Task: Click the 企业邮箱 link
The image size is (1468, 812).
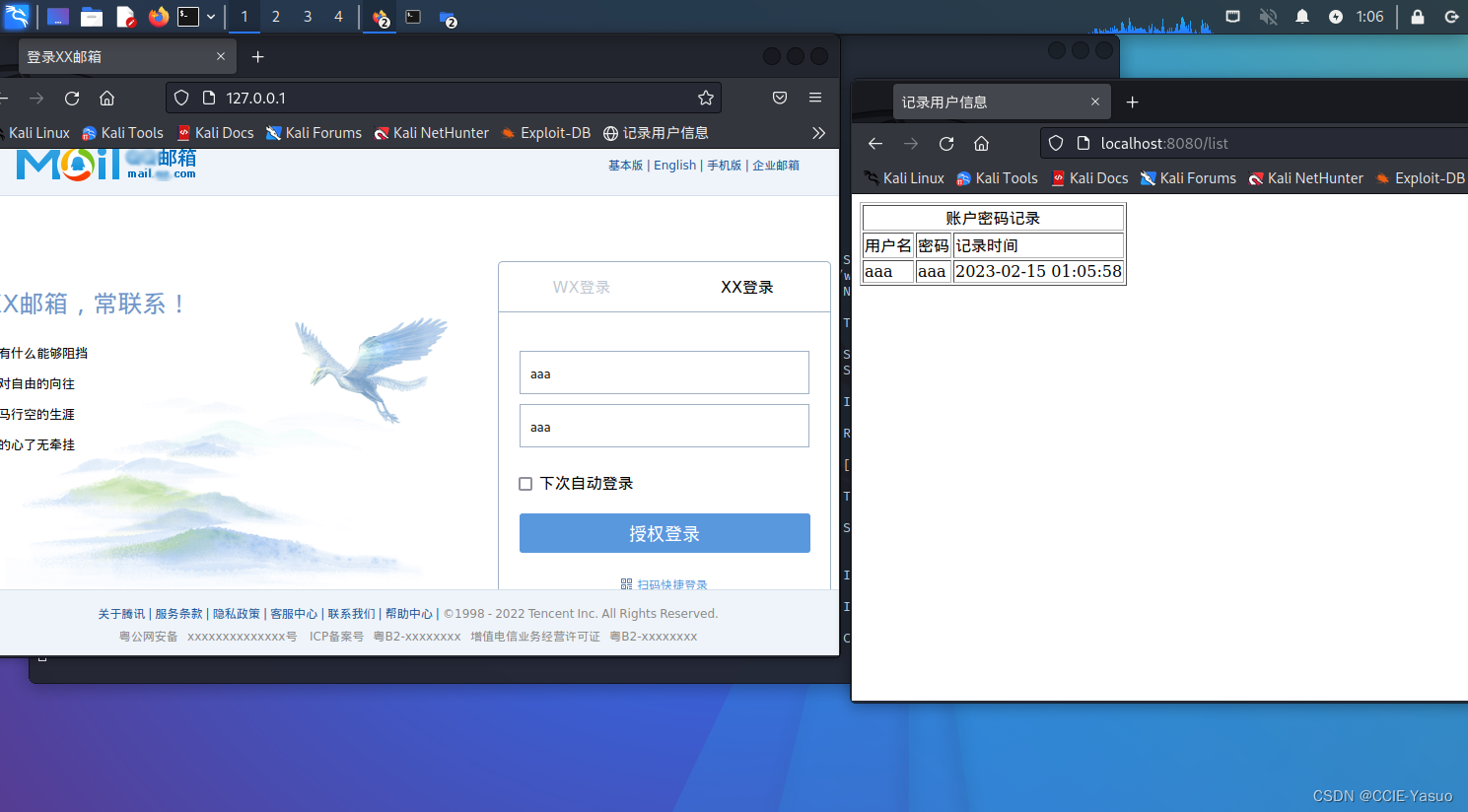Action: click(x=776, y=166)
